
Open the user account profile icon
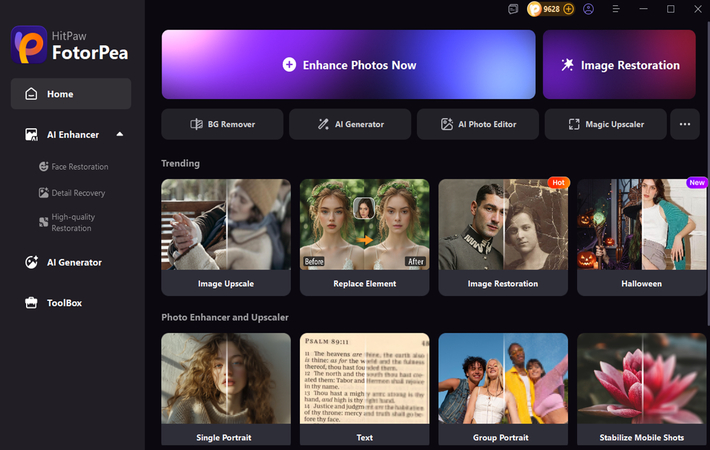[588, 9]
